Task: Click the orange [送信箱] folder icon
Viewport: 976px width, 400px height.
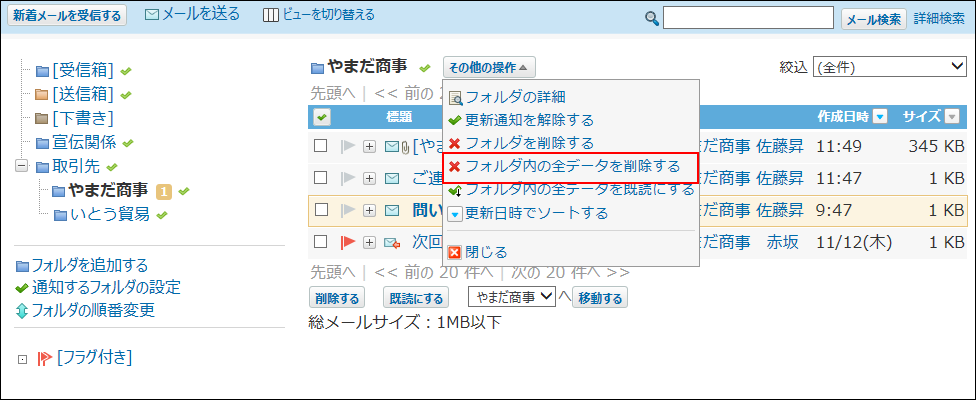Action: click(x=42, y=95)
